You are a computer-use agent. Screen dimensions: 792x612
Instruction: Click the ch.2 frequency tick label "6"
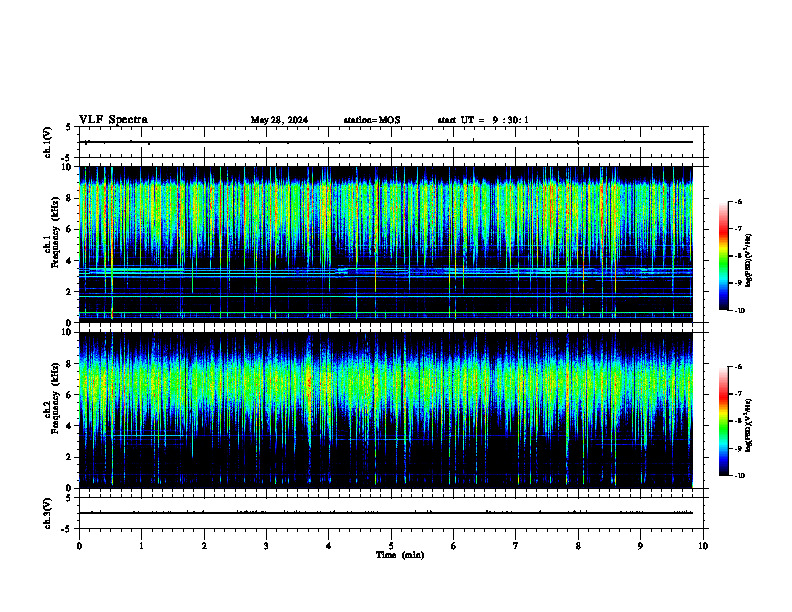pyautogui.click(x=70, y=395)
